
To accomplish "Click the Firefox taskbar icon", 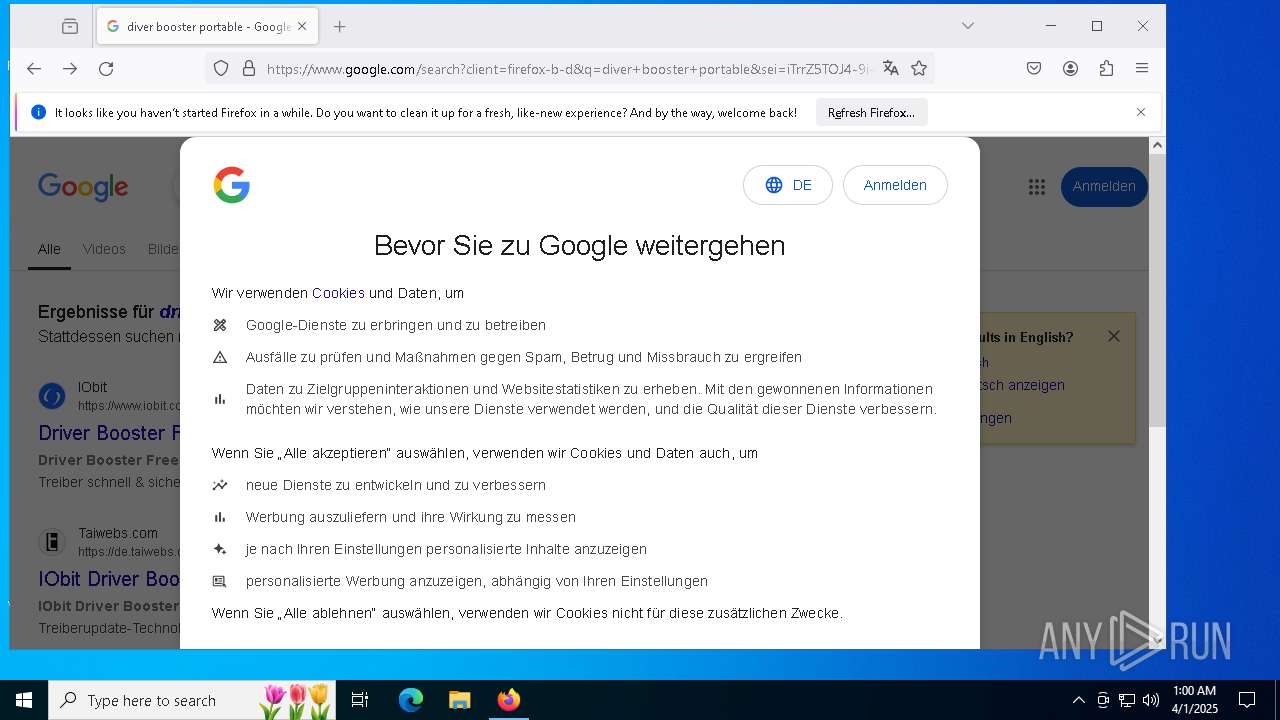I will point(508,700).
